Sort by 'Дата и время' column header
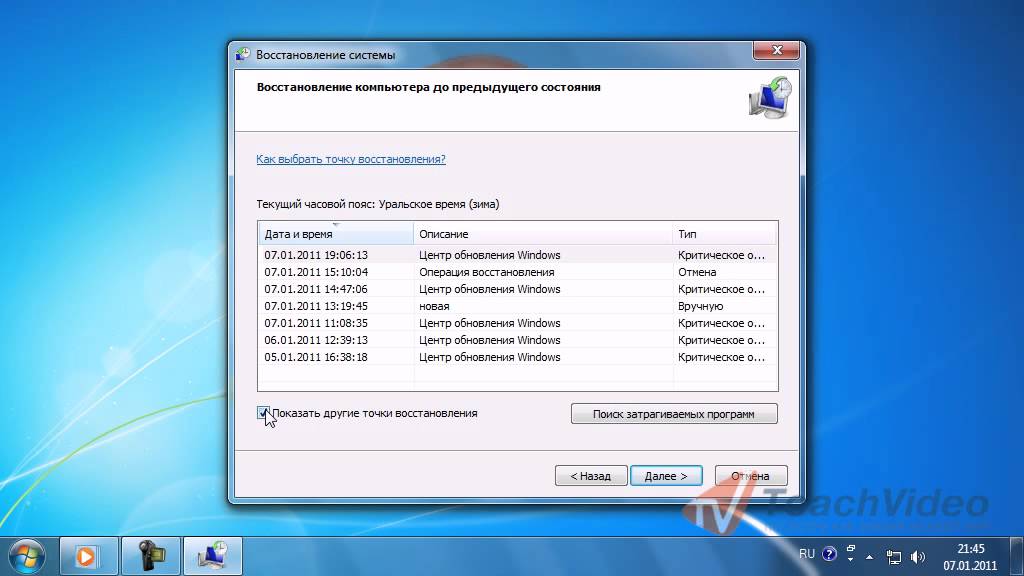This screenshot has height=576, width=1024. coord(336,234)
